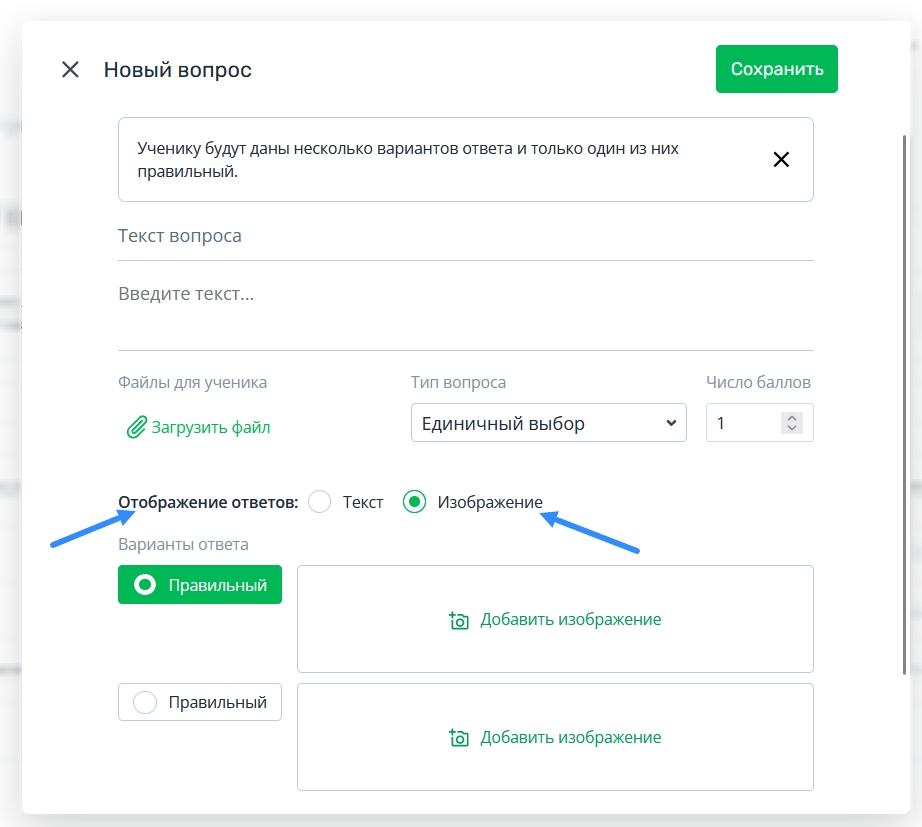Click the paperclip icon for file upload

tap(136, 427)
